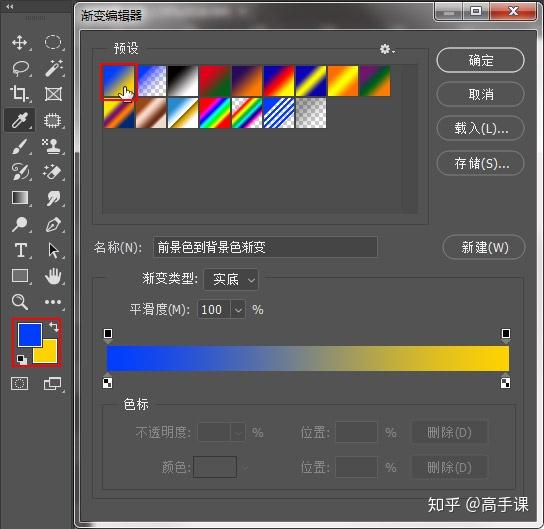Choose the transparent stripes gradient preset
544x529 pixels.
pos(279,113)
